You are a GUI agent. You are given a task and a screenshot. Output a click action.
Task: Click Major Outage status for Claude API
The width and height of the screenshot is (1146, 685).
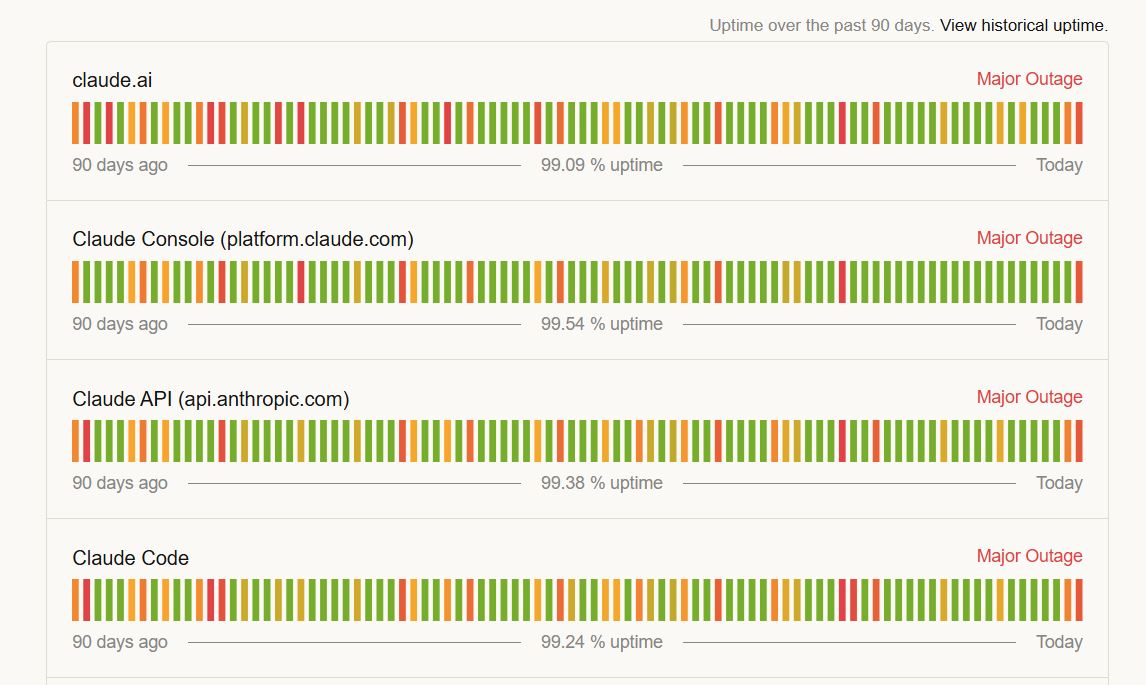click(1029, 397)
